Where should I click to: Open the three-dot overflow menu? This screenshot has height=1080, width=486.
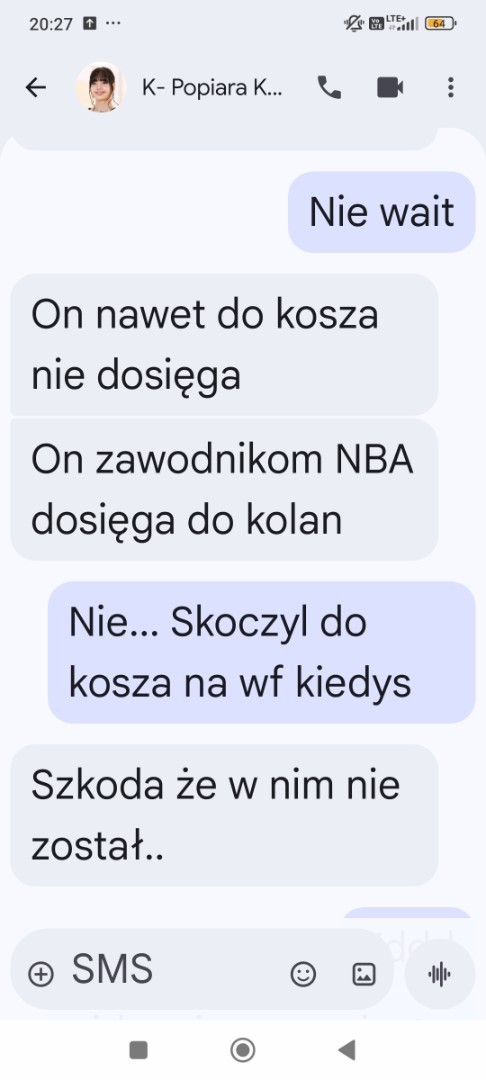click(450, 87)
